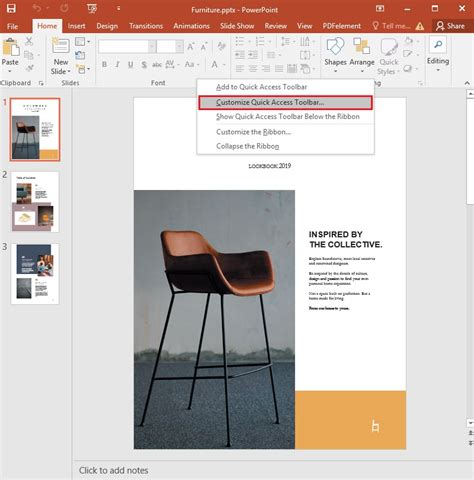Click the font name box
Image resolution: width=474 pixels, height=480 pixels.
tap(123, 47)
